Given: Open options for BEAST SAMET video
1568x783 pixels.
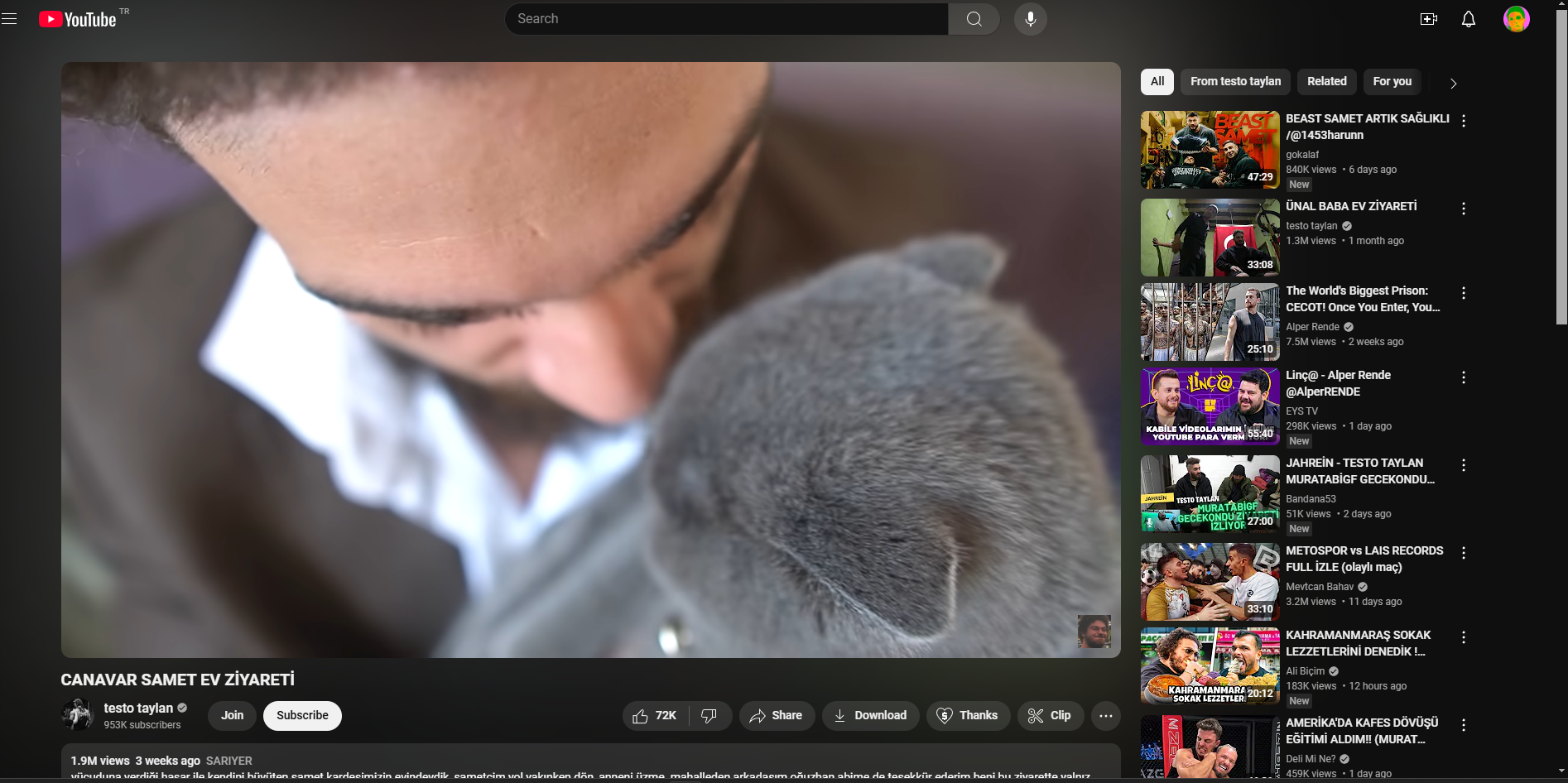Looking at the screenshot, I should 1464,121.
